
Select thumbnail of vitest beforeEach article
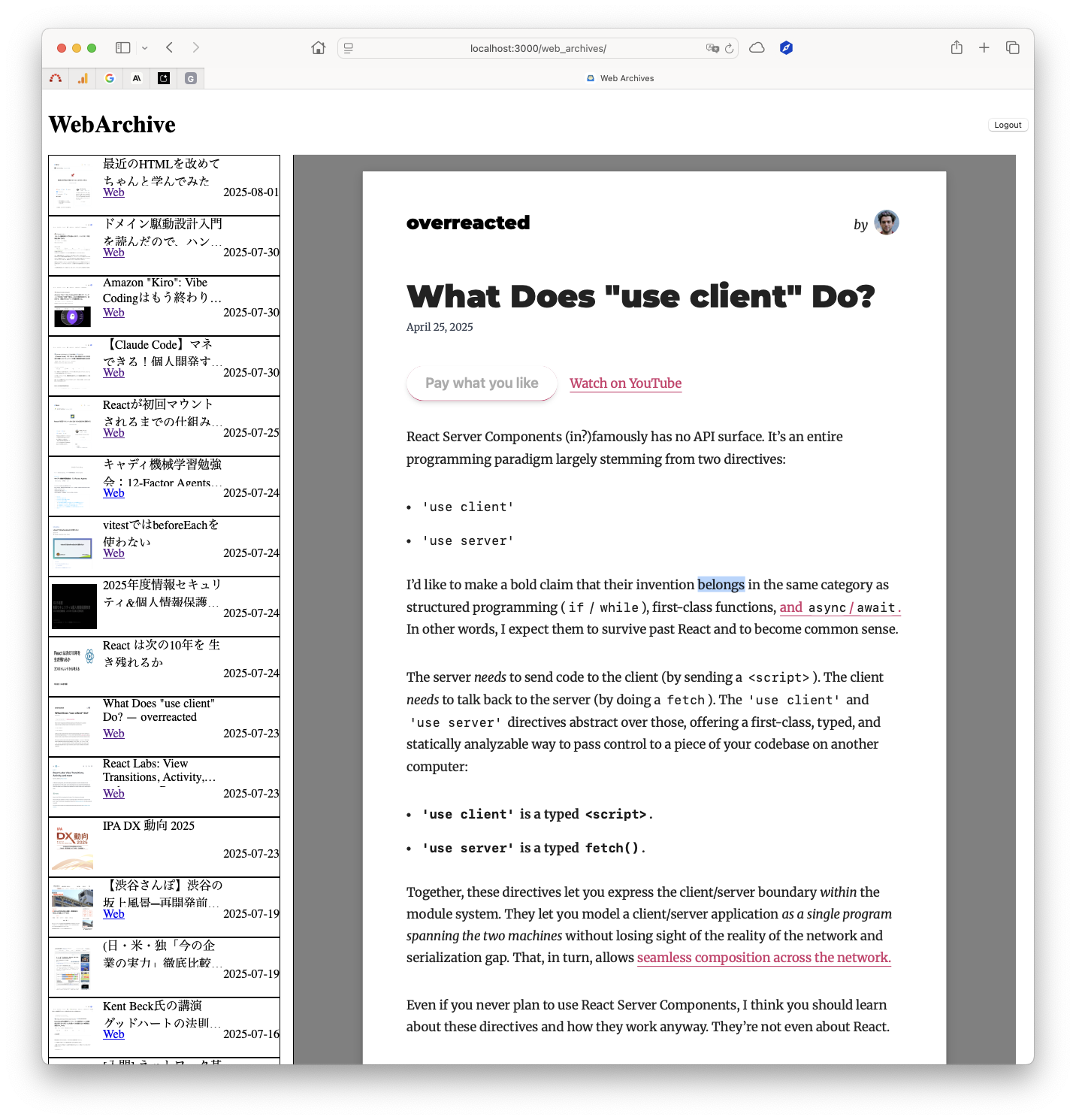tap(74, 546)
